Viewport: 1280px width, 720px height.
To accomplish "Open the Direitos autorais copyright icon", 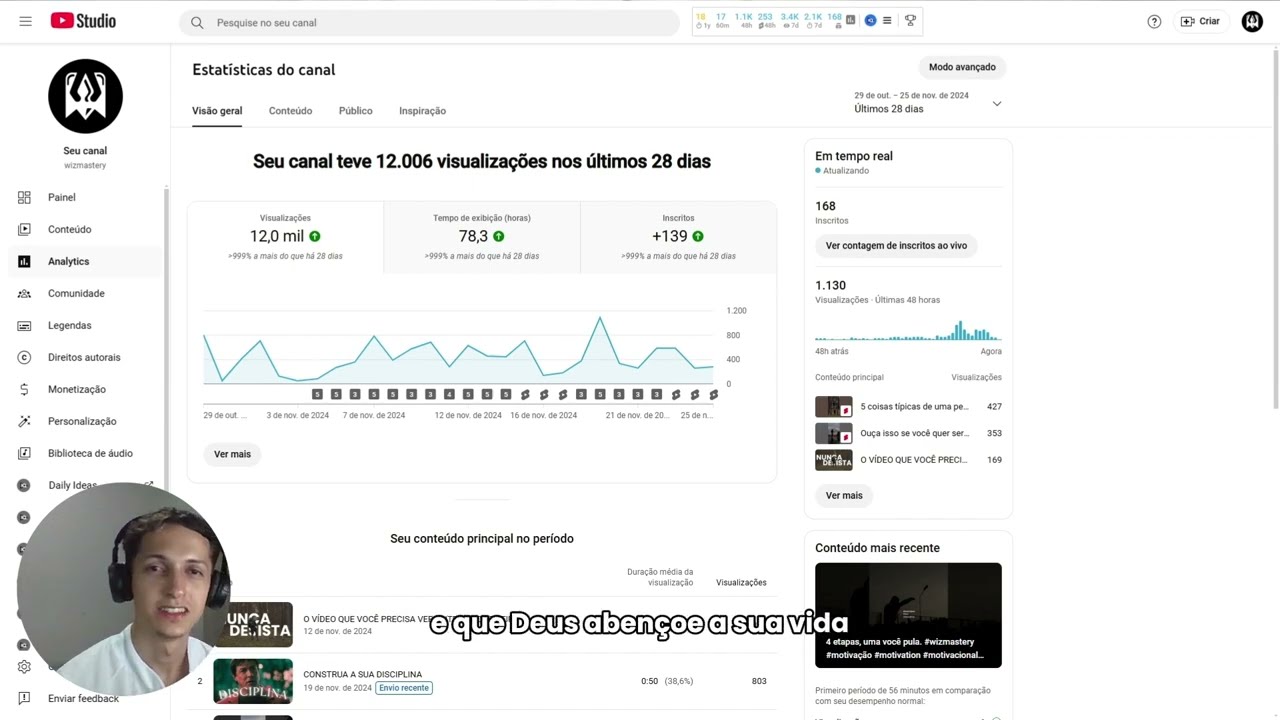I will [24, 357].
